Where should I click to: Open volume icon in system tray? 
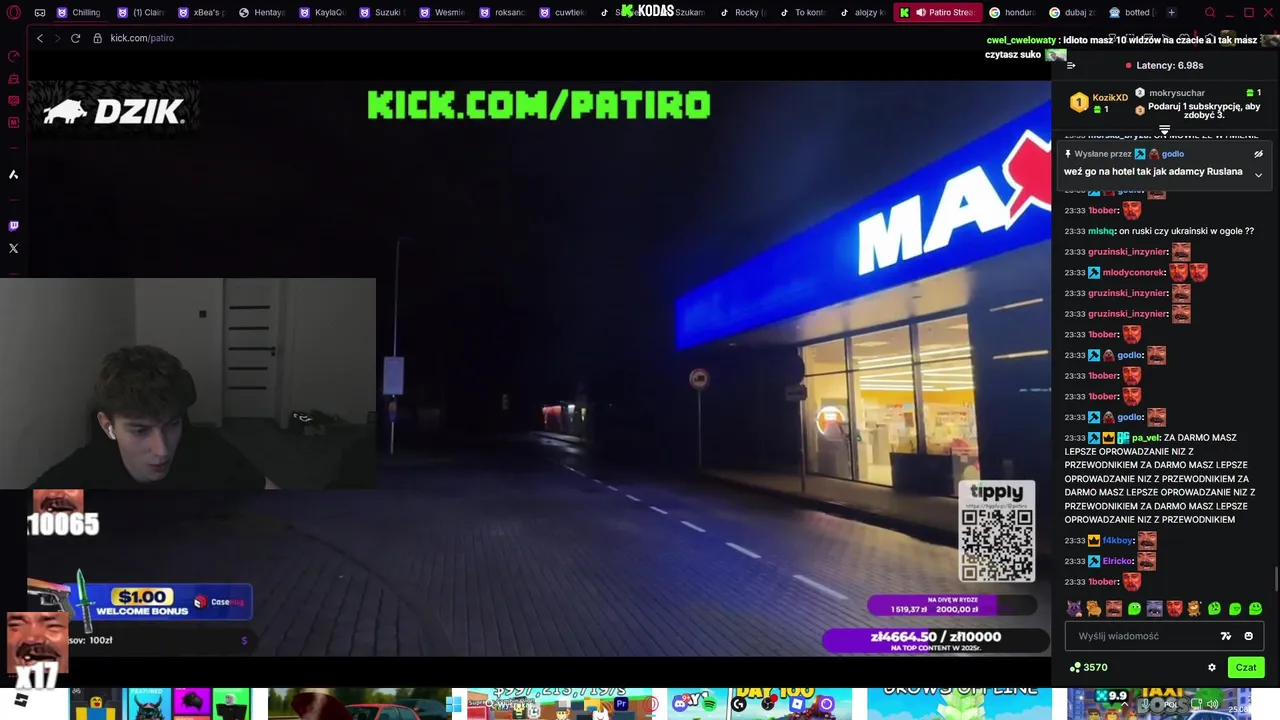(x=1212, y=703)
